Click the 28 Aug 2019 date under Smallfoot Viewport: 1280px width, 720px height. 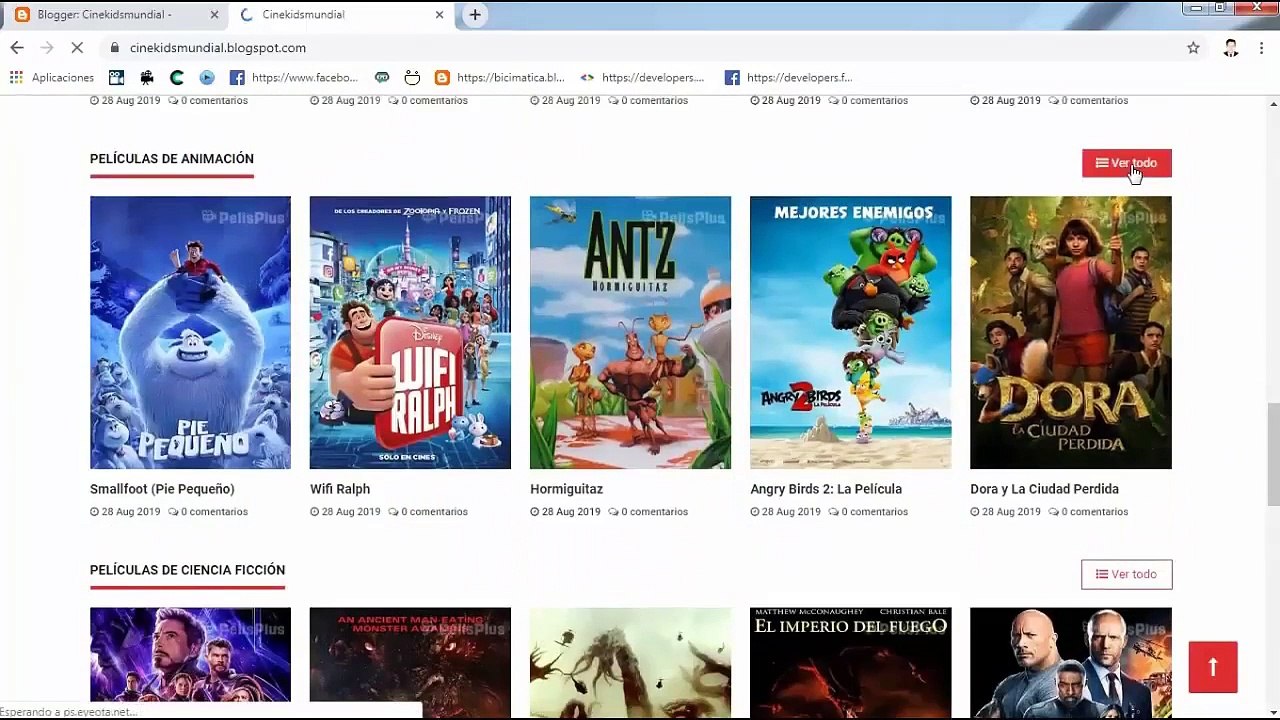(125, 511)
